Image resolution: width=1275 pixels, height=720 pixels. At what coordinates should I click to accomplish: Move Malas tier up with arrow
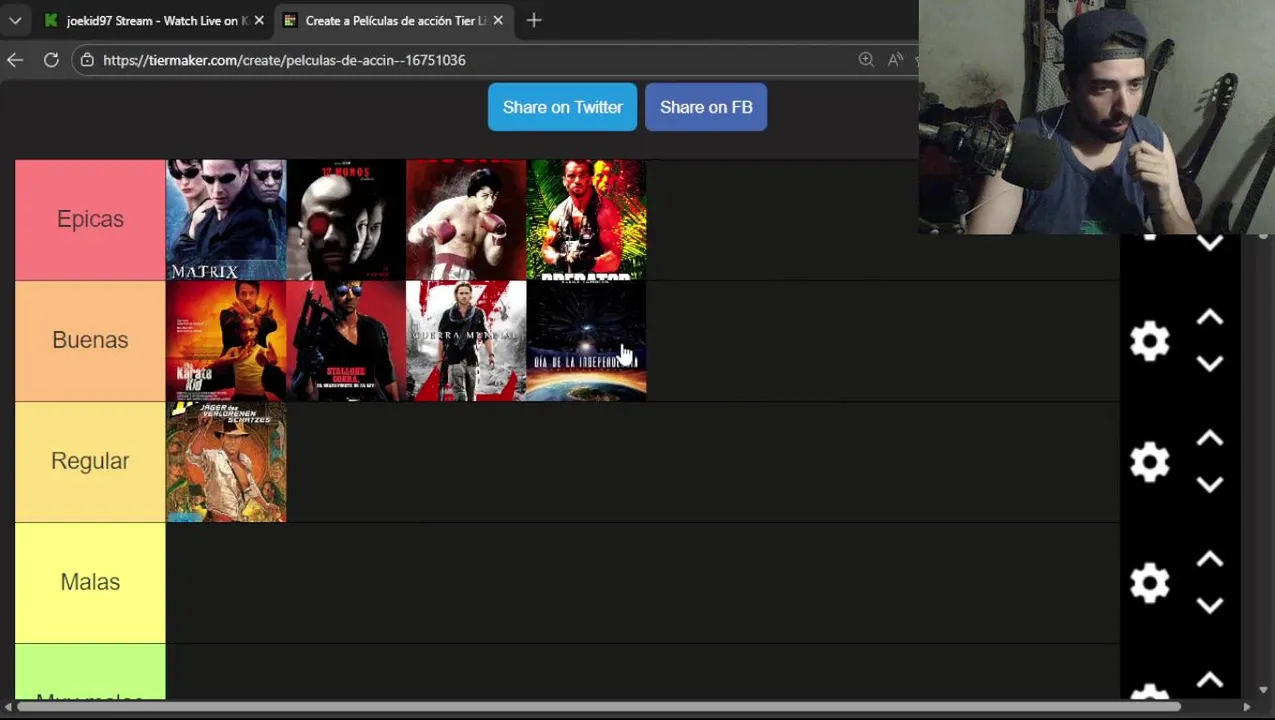pyautogui.click(x=1210, y=560)
